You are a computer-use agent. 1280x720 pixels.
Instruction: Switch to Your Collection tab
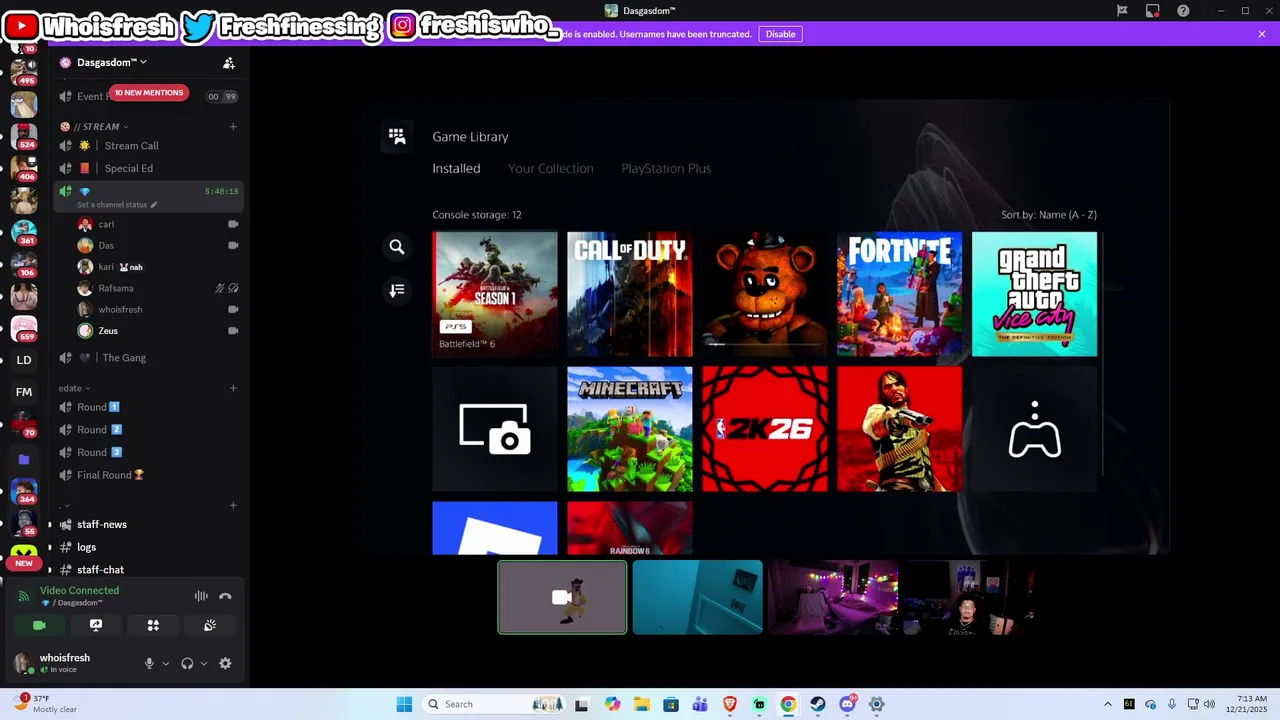coord(551,168)
